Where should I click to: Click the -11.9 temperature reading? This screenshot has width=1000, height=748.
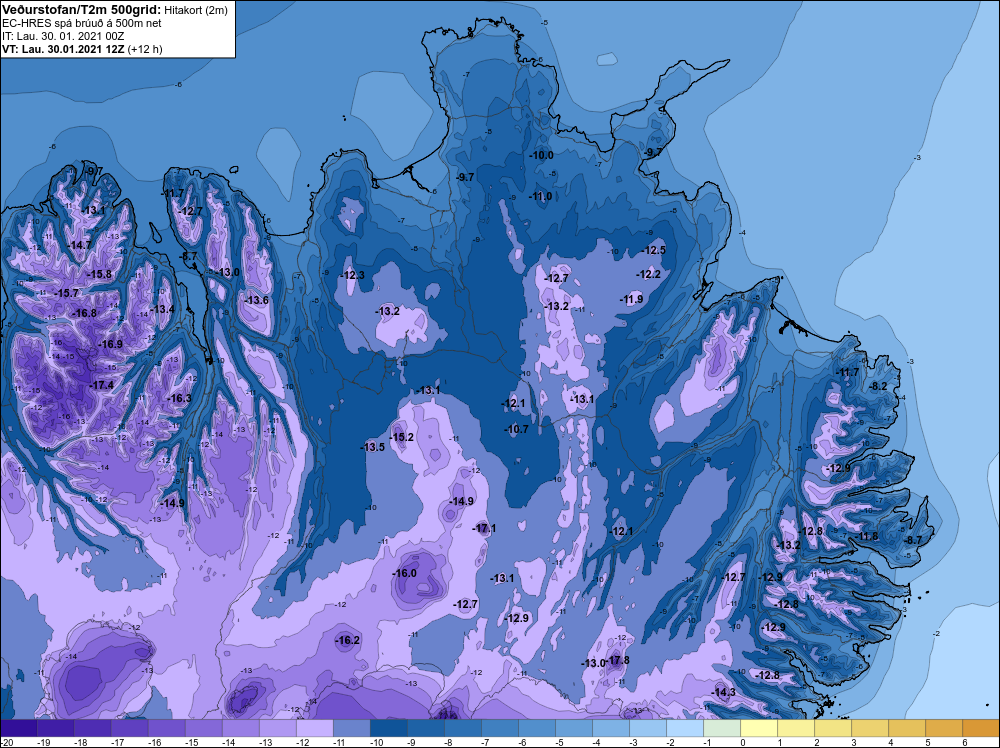631,299
